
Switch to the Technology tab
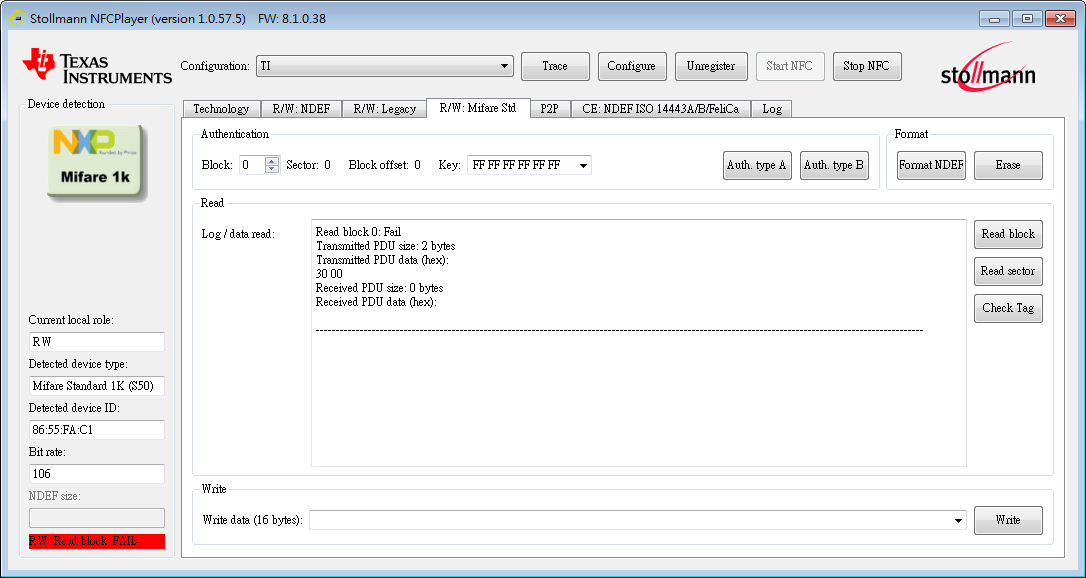tap(221, 109)
